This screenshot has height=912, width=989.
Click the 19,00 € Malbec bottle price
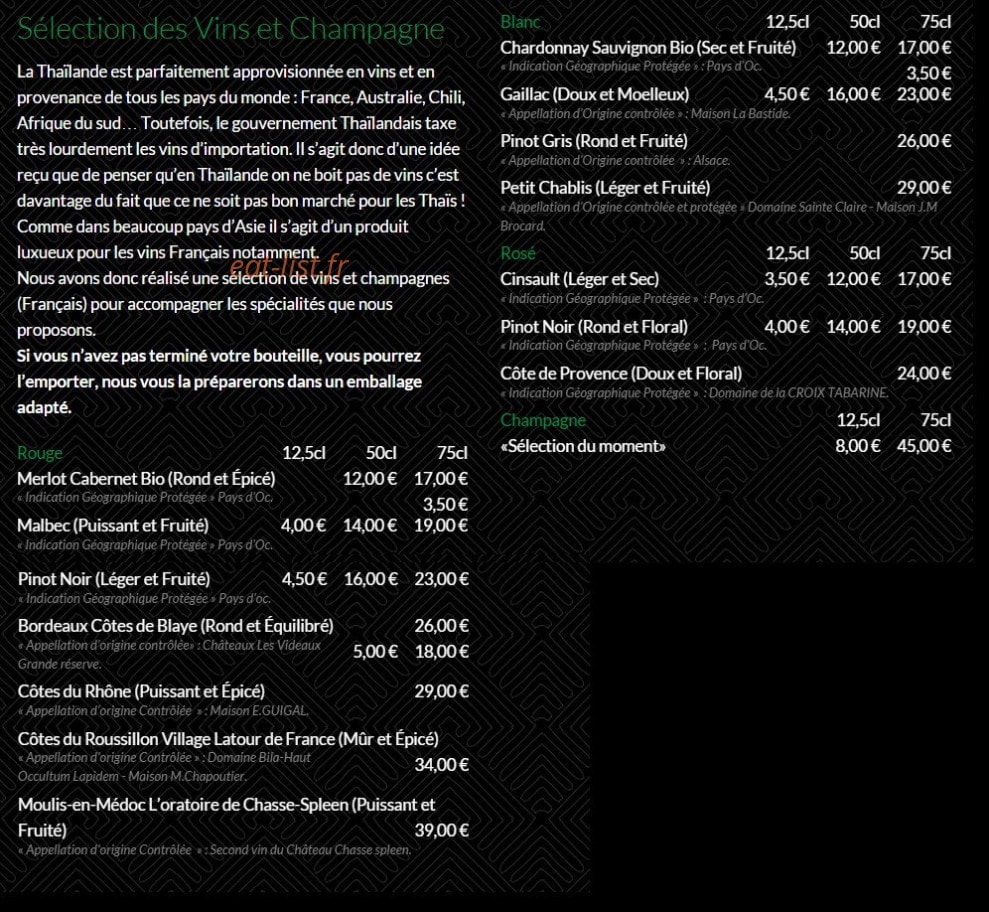(441, 525)
